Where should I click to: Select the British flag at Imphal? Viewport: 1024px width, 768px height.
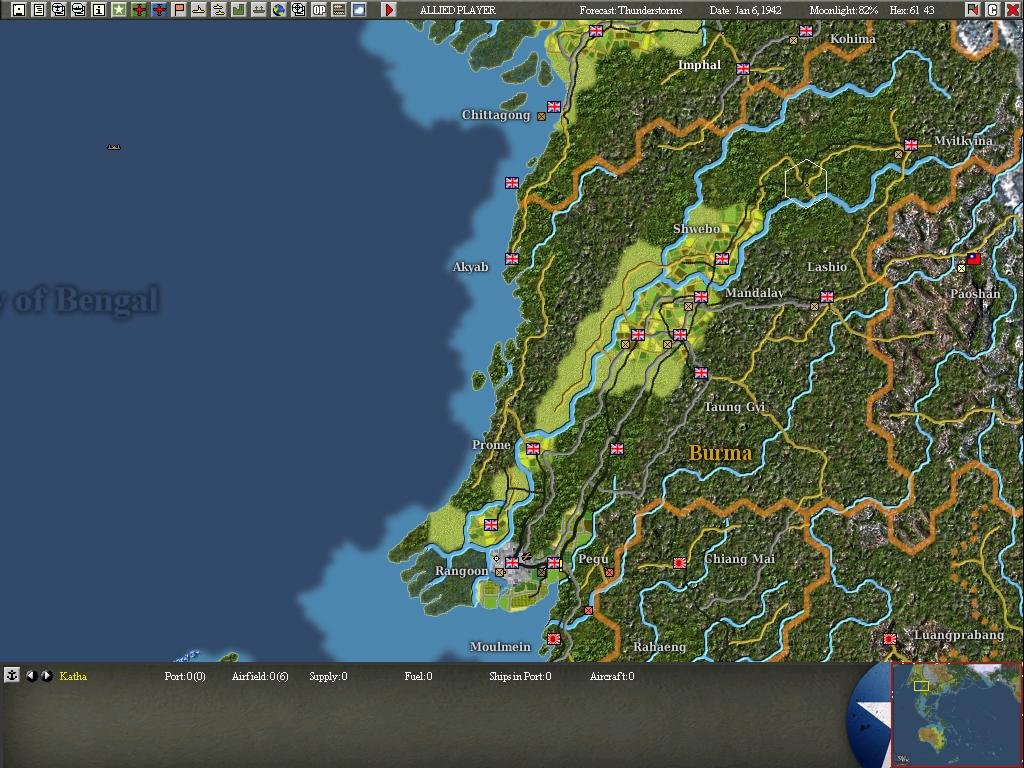743,69
